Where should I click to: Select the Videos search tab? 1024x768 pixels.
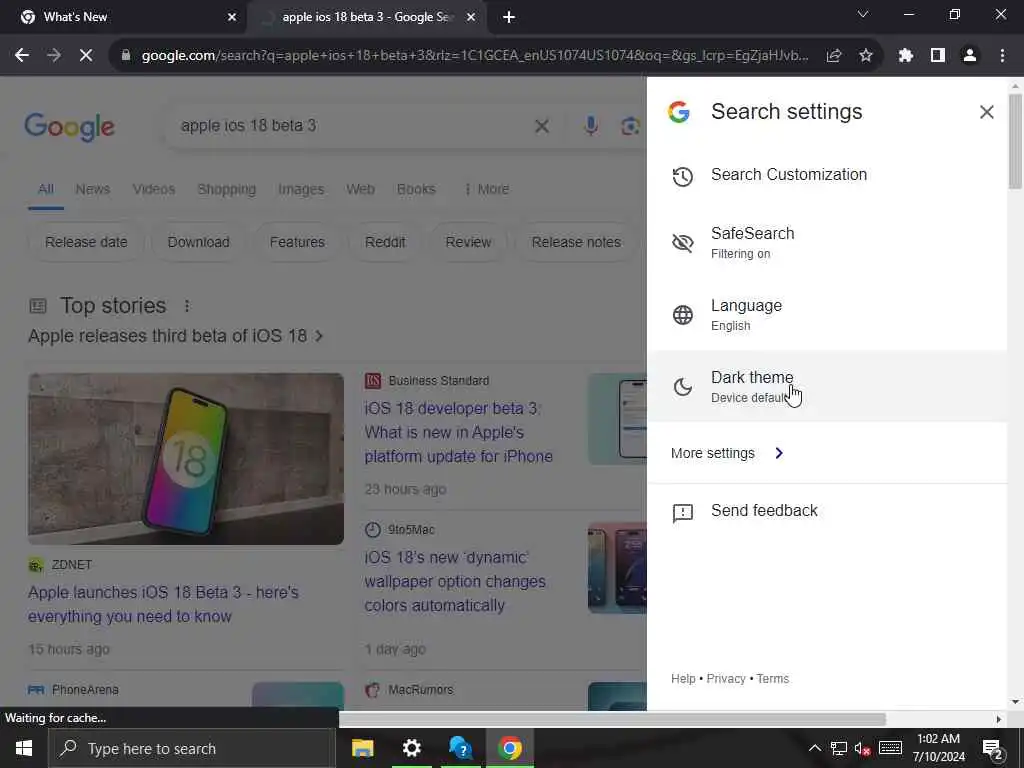pyautogui.click(x=154, y=189)
